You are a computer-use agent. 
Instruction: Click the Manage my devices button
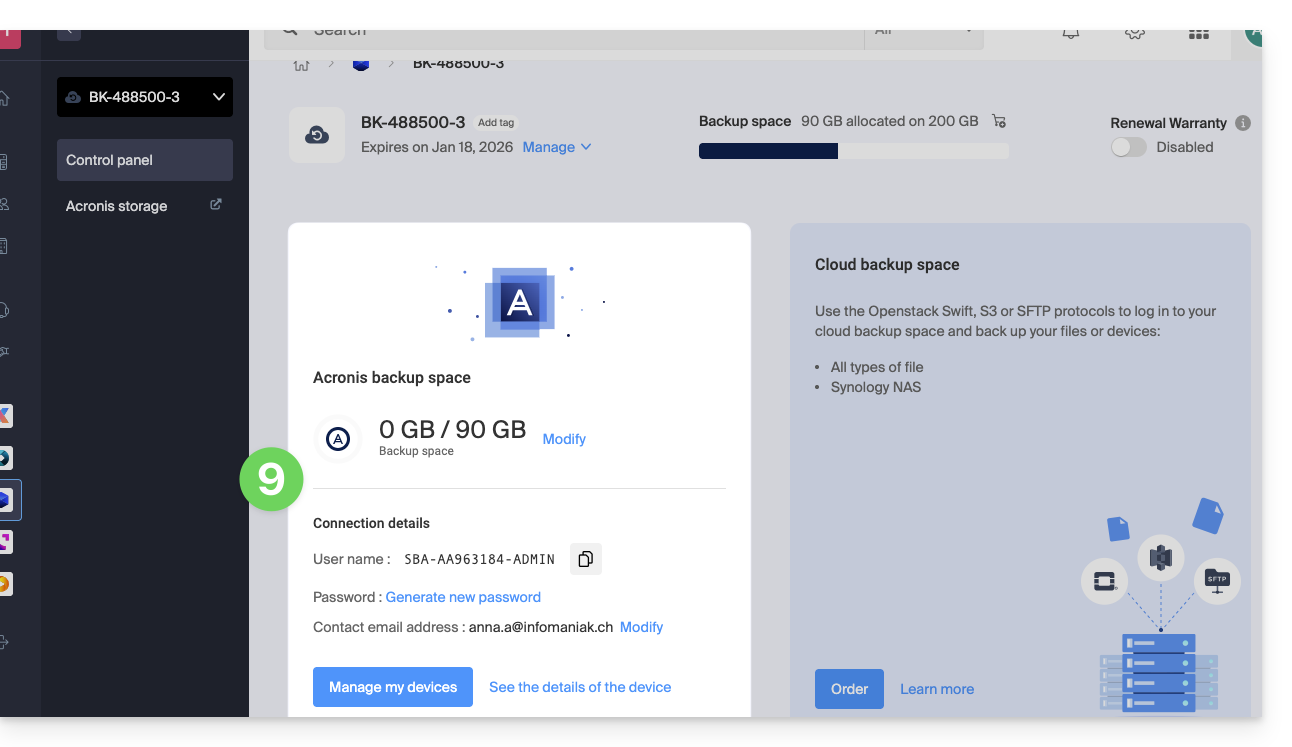(x=393, y=687)
